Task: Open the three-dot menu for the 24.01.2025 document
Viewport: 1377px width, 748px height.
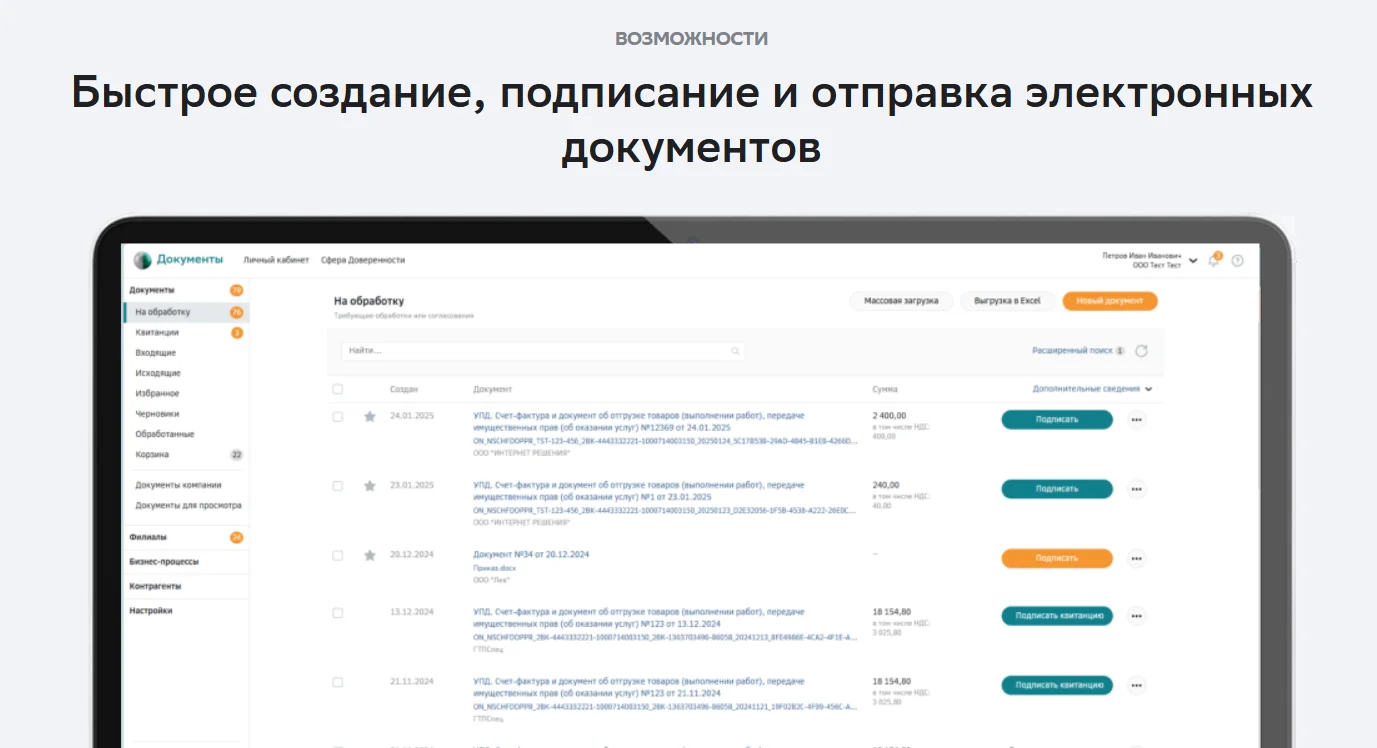Action: (x=1136, y=420)
